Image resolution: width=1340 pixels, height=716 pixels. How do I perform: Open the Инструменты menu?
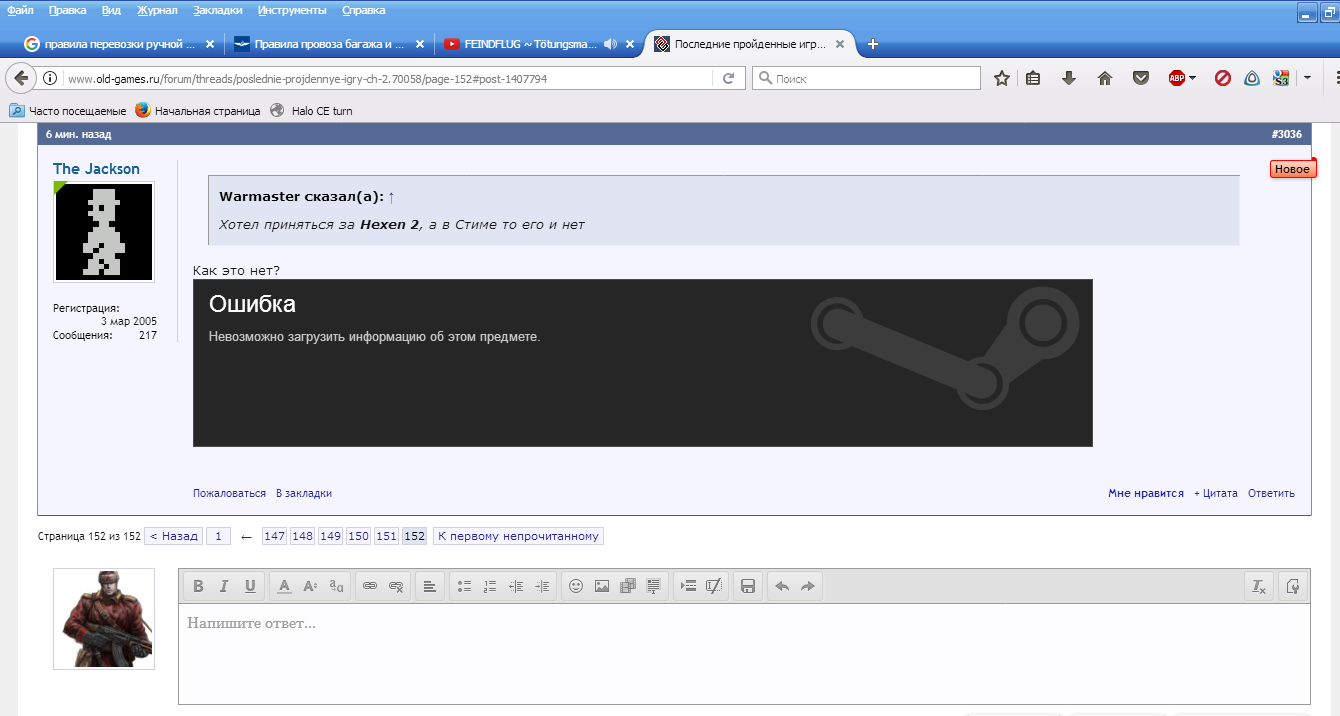click(291, 10)
